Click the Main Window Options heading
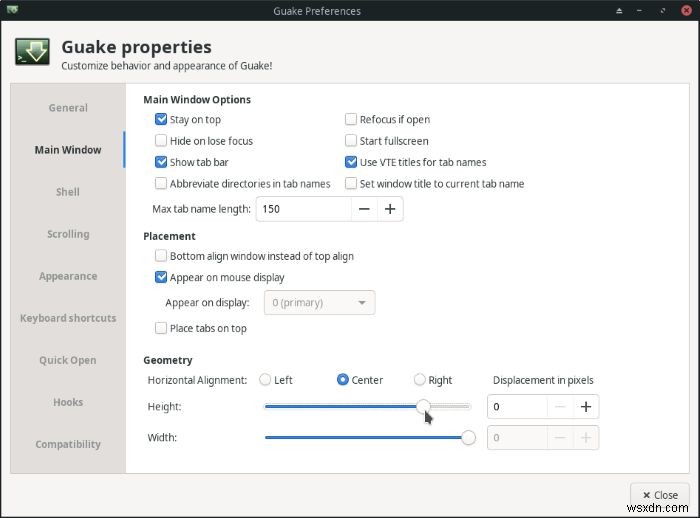The image size is (700, 518). pyautogui.click(x=197, y=100)
